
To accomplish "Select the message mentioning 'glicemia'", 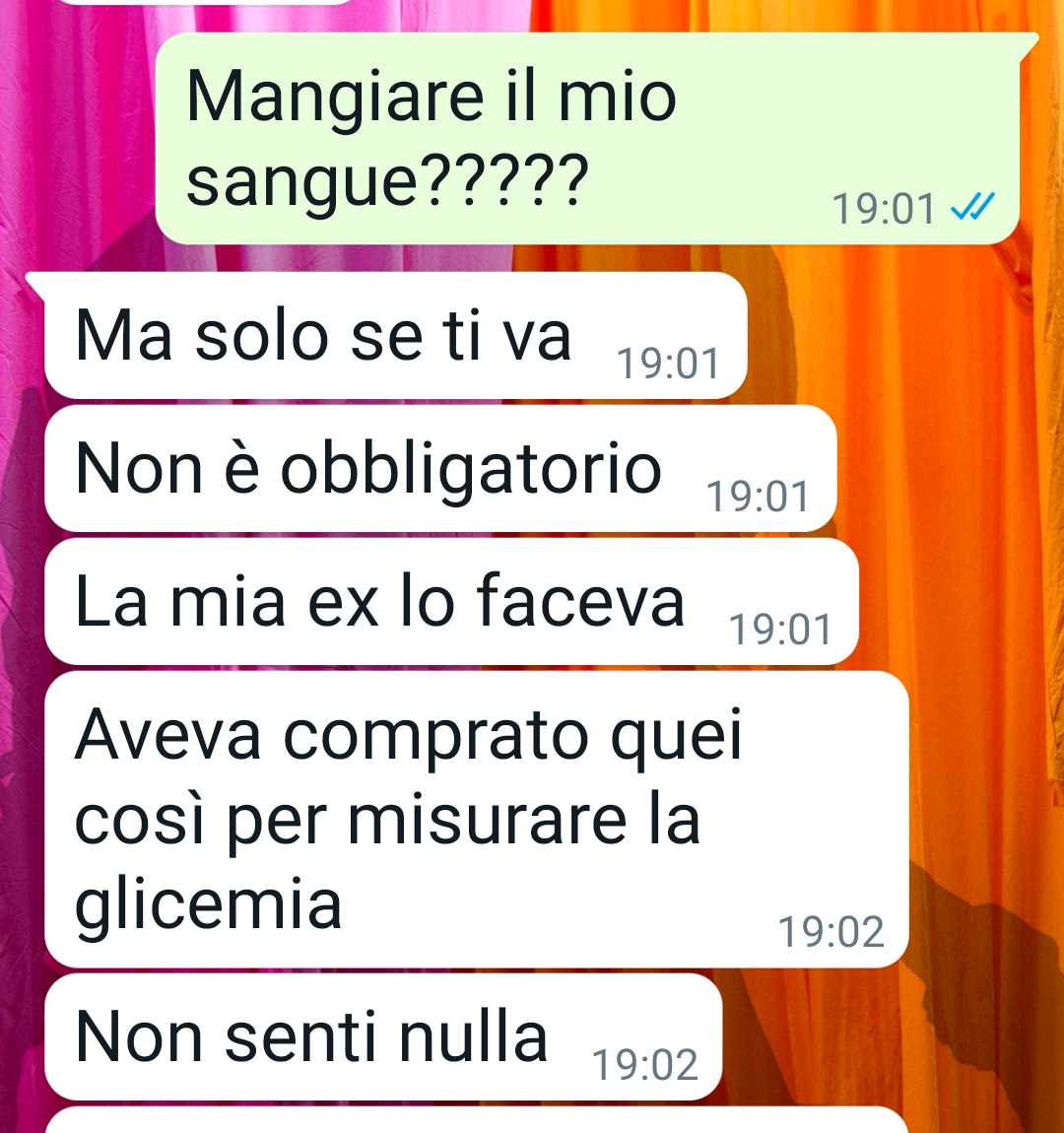I will click(476, 819).
